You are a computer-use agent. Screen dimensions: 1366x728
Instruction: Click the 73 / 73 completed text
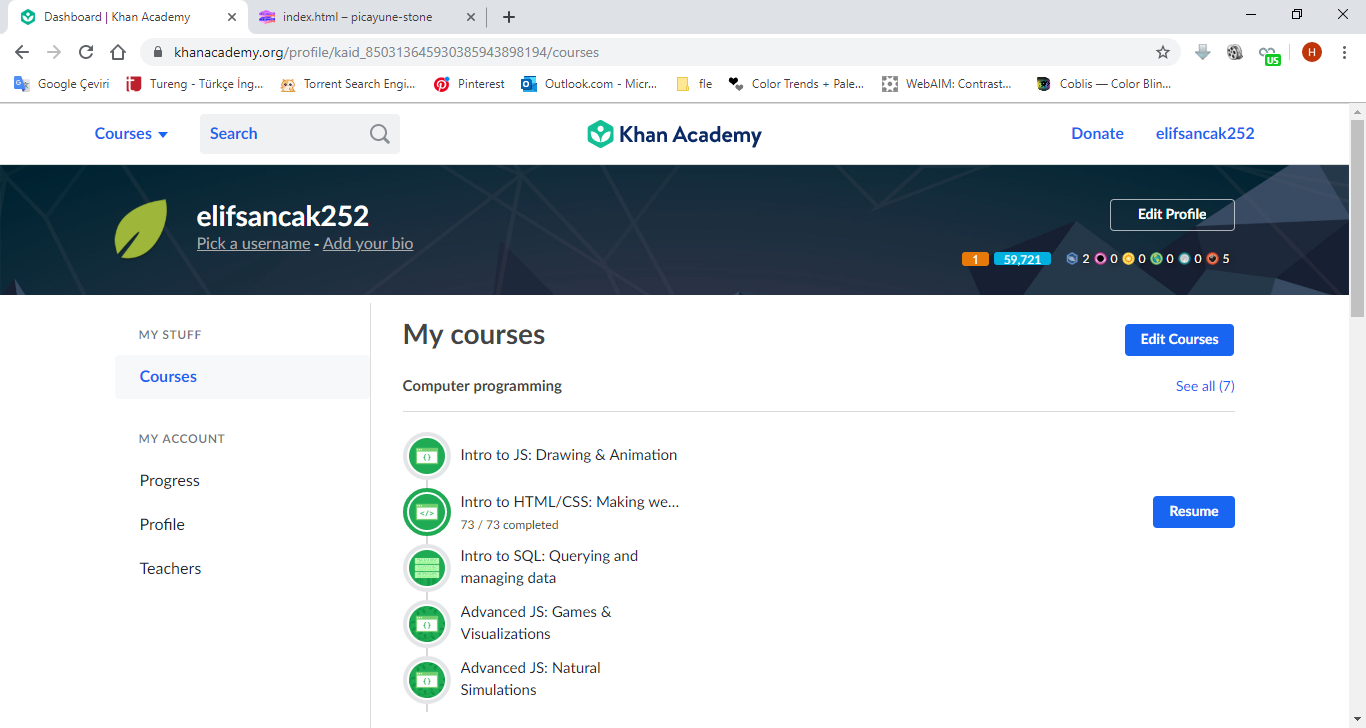click(x=509, y=525)
